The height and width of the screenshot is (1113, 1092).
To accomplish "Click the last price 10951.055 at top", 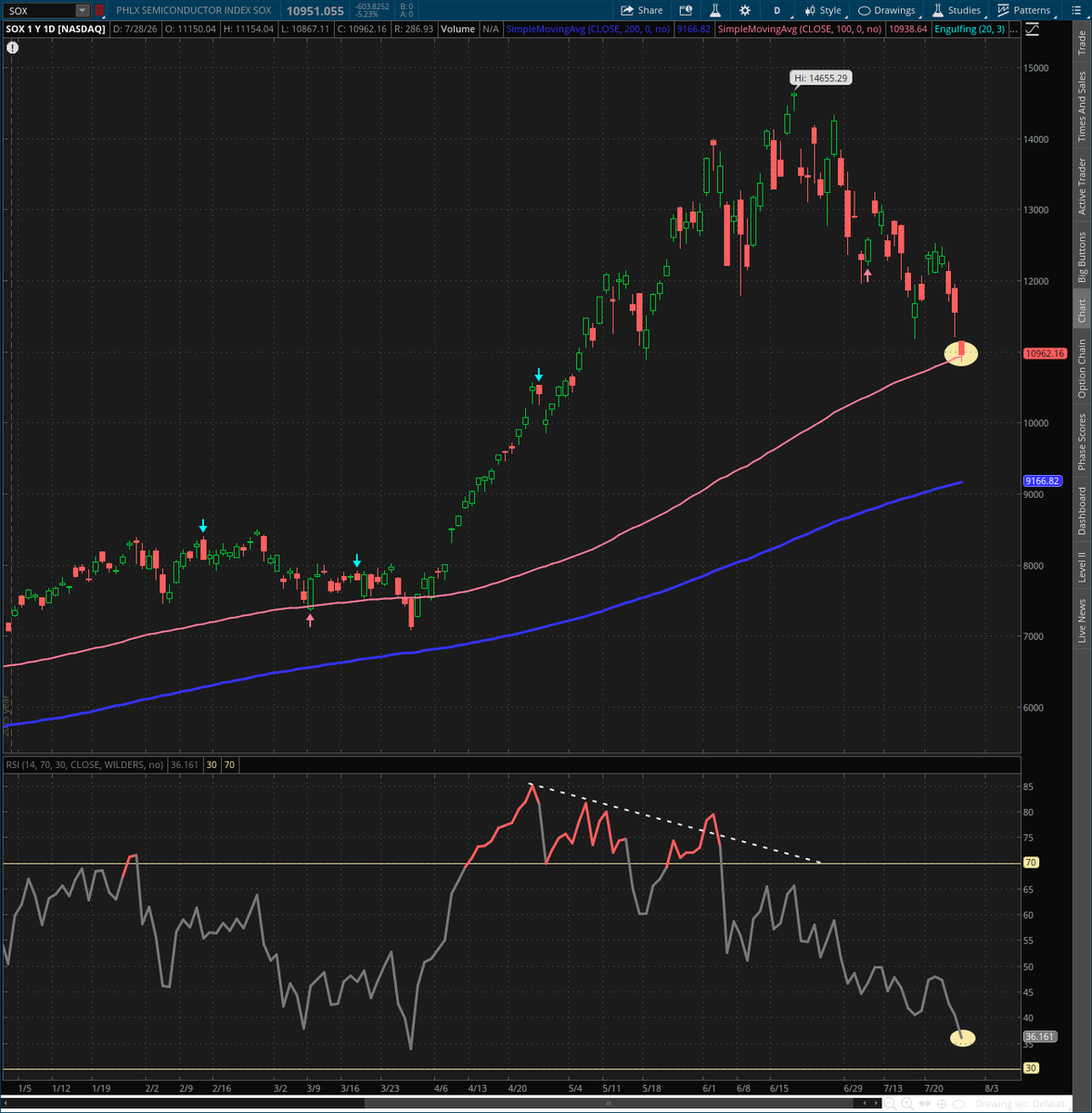I will pos(315,11).
